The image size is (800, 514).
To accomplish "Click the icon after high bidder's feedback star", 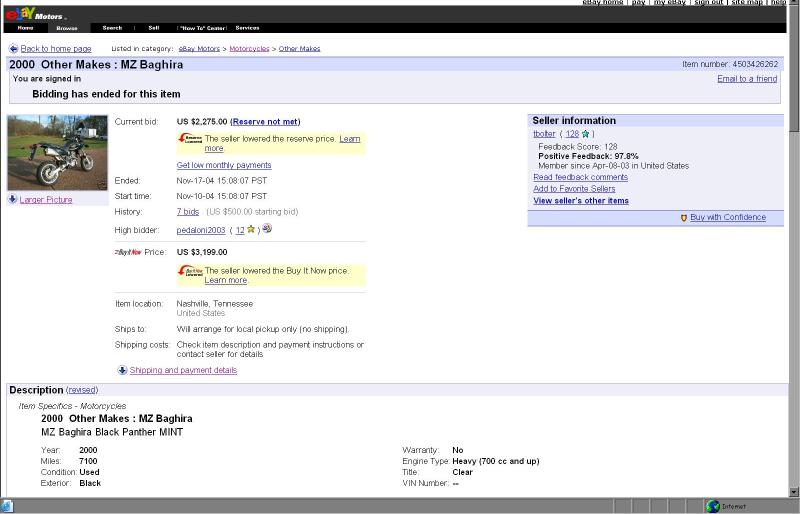I will pos(267,228).
